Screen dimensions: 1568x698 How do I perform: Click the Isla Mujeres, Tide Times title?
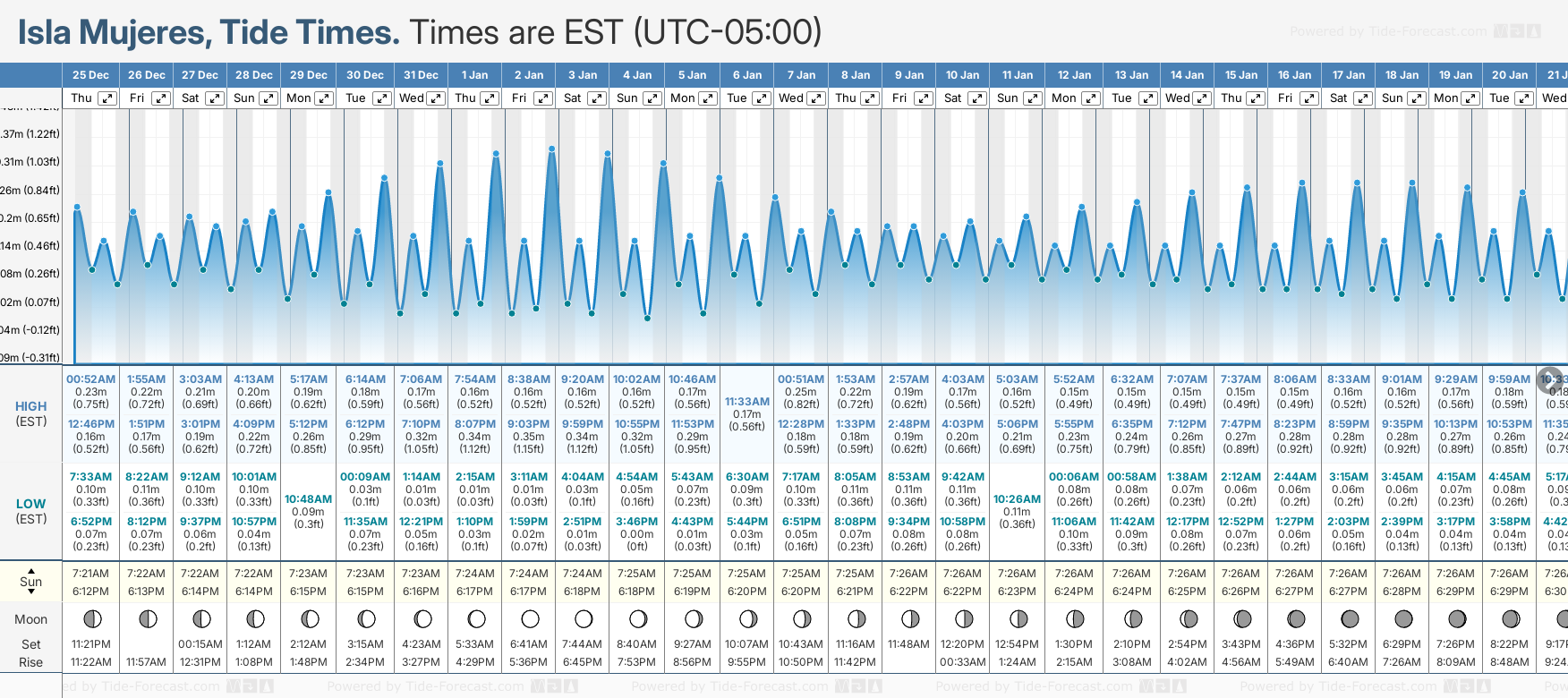[x=209, y=32]
